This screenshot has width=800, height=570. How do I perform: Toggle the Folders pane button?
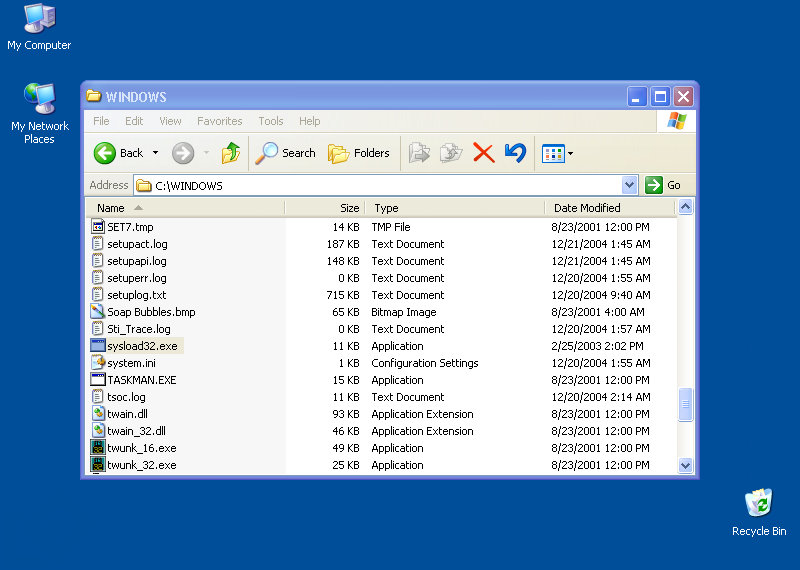(x=359, y=153)
